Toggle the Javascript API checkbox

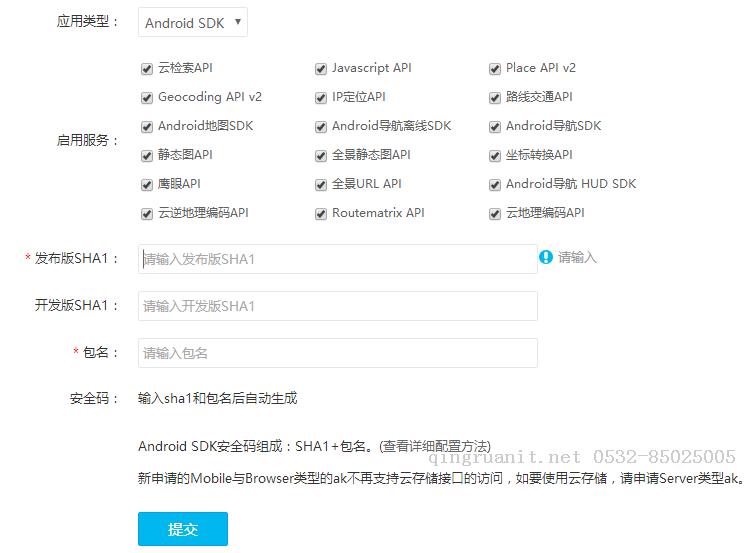click(321, 69)
